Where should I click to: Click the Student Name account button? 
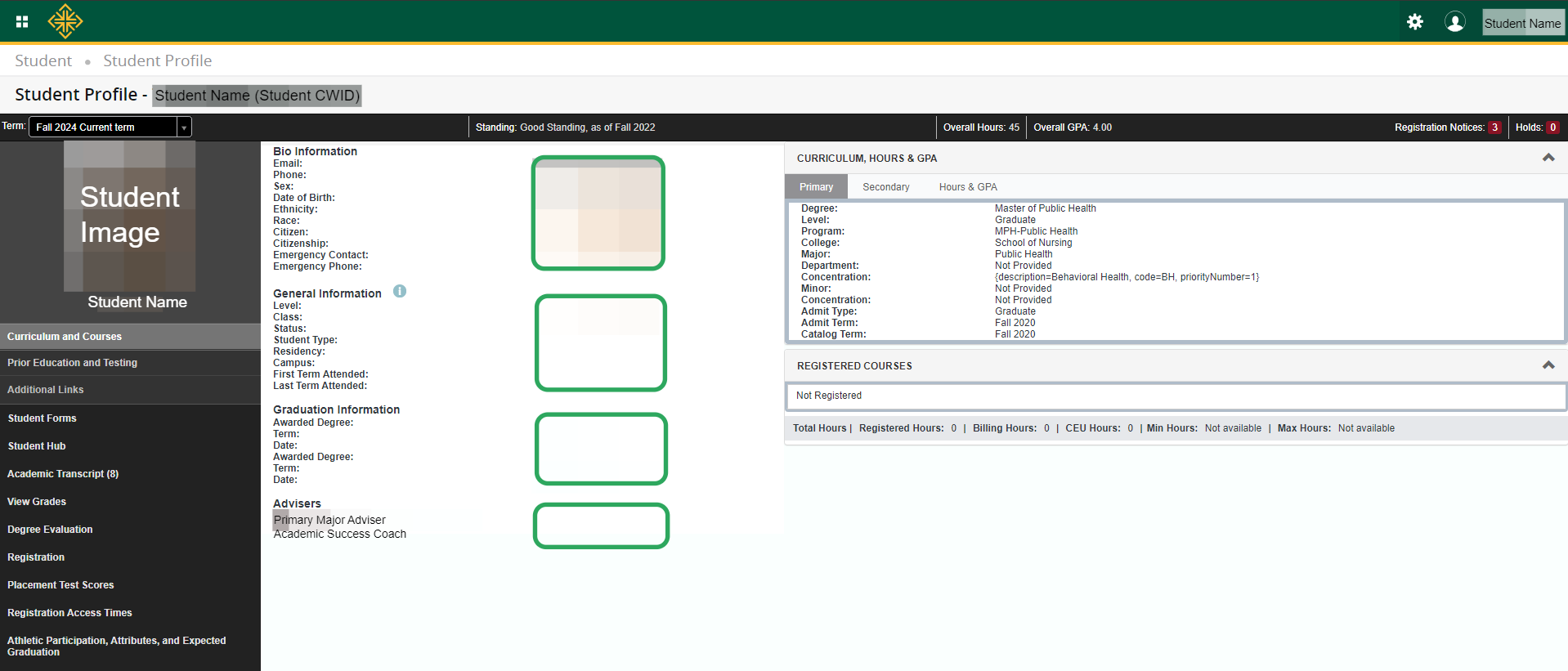[x=1523, y=23]
